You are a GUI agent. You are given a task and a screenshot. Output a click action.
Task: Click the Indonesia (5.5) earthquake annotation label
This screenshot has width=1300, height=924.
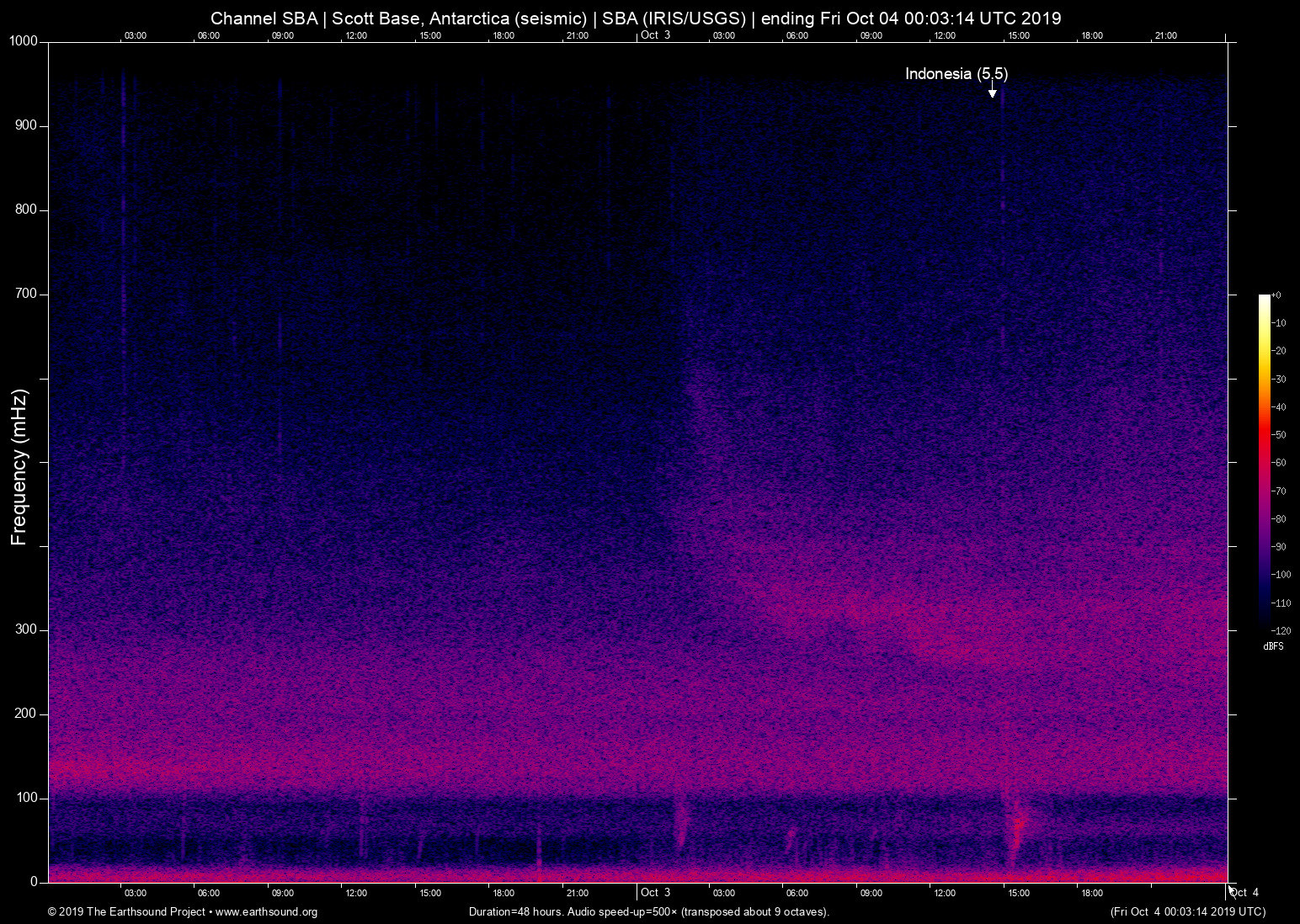point(956,74)
